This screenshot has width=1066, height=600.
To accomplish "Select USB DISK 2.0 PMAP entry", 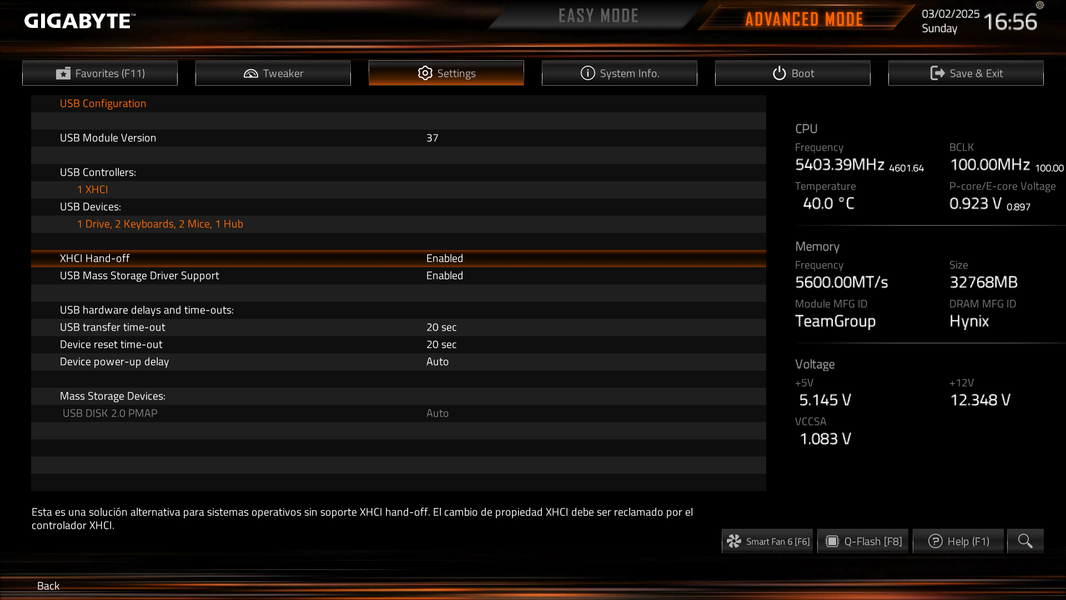I will (x=398, y=413).
